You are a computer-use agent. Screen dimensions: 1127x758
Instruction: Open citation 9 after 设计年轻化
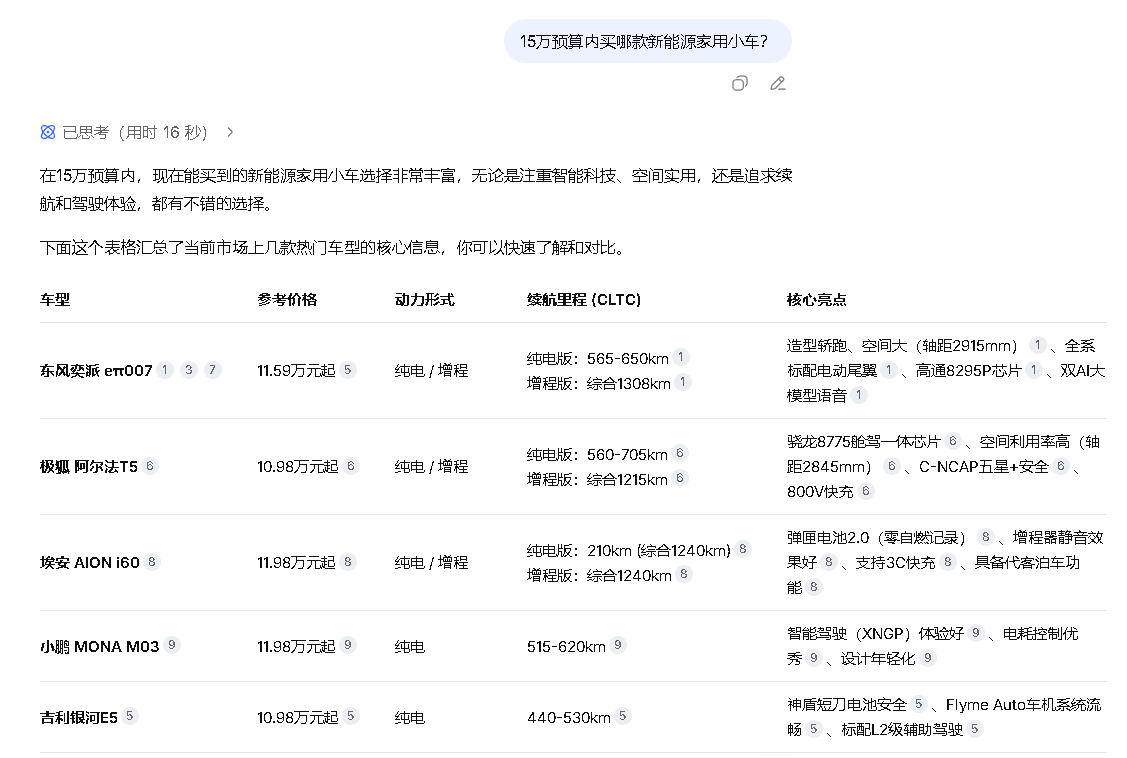click(928, 657)
